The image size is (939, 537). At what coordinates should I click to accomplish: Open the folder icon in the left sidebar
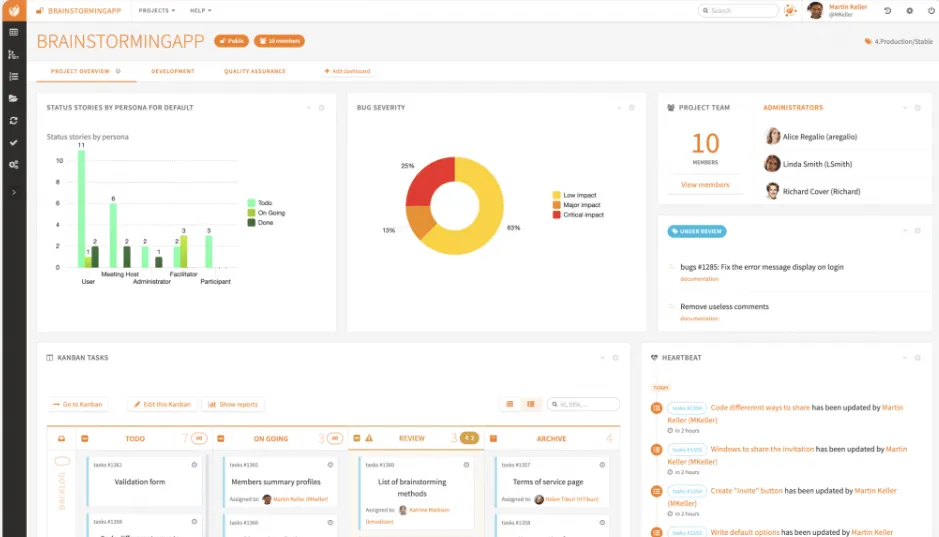(x=13, y=98)
